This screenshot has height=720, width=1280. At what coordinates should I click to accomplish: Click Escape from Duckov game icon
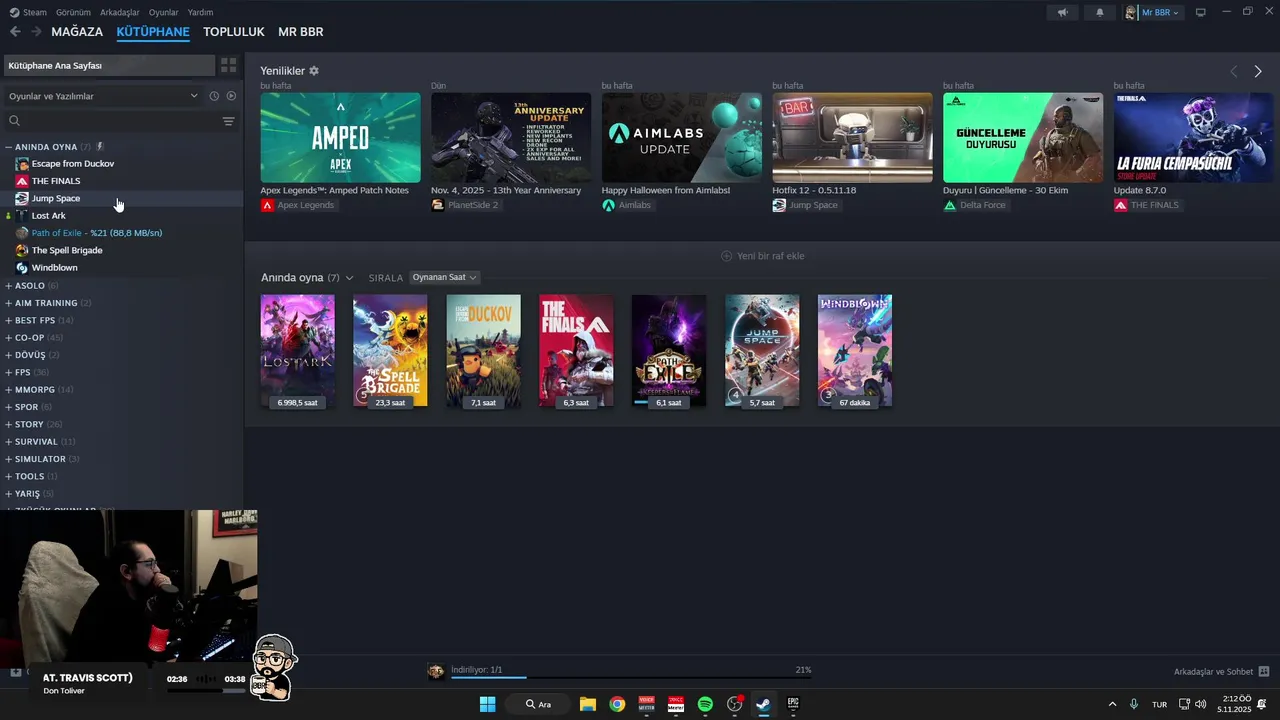tap(22, 164)
